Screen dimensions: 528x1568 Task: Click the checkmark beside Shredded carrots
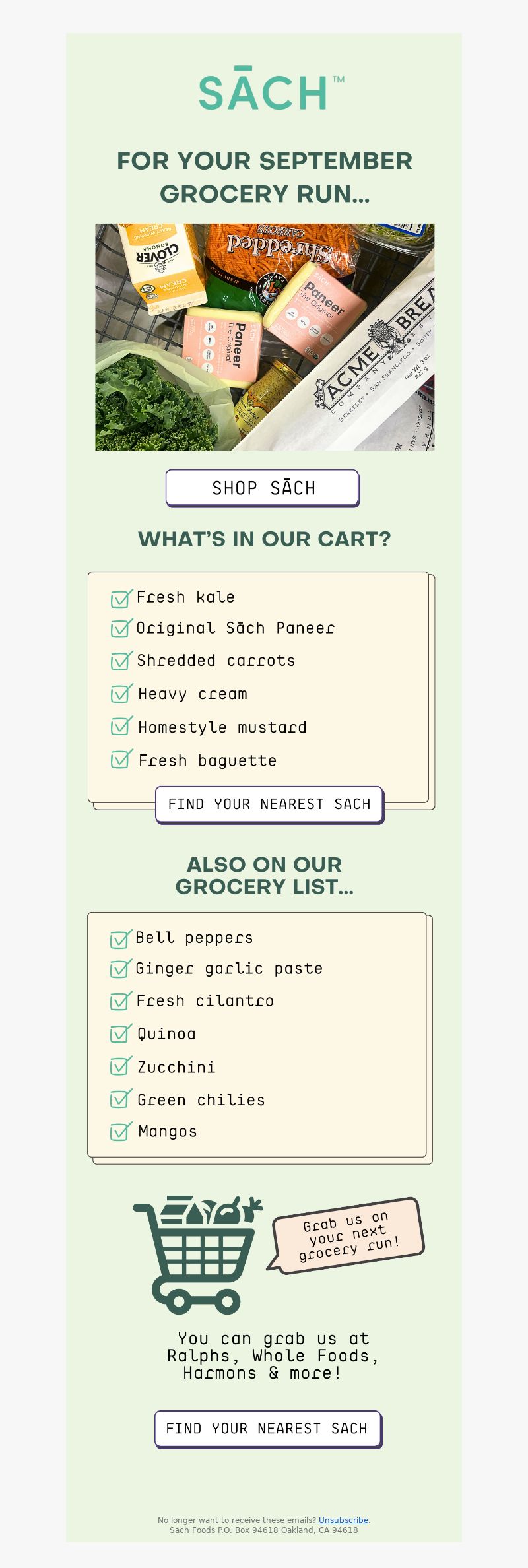pyautogui.click(x=121, y=661)
